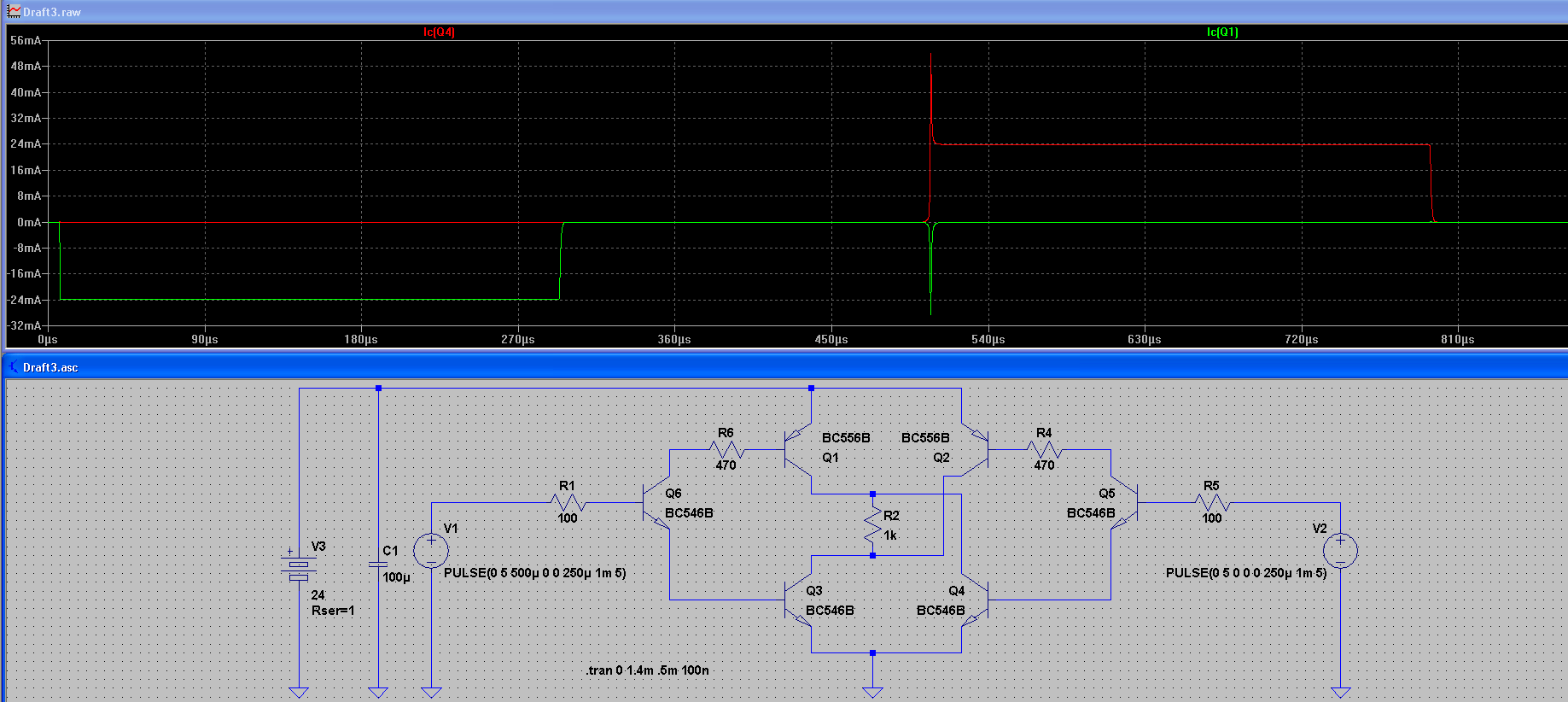1568x702 pixels.
Task: Select the Q4 NPN transistor symbol
Action: pyautogui.click(x=975, y=600)
